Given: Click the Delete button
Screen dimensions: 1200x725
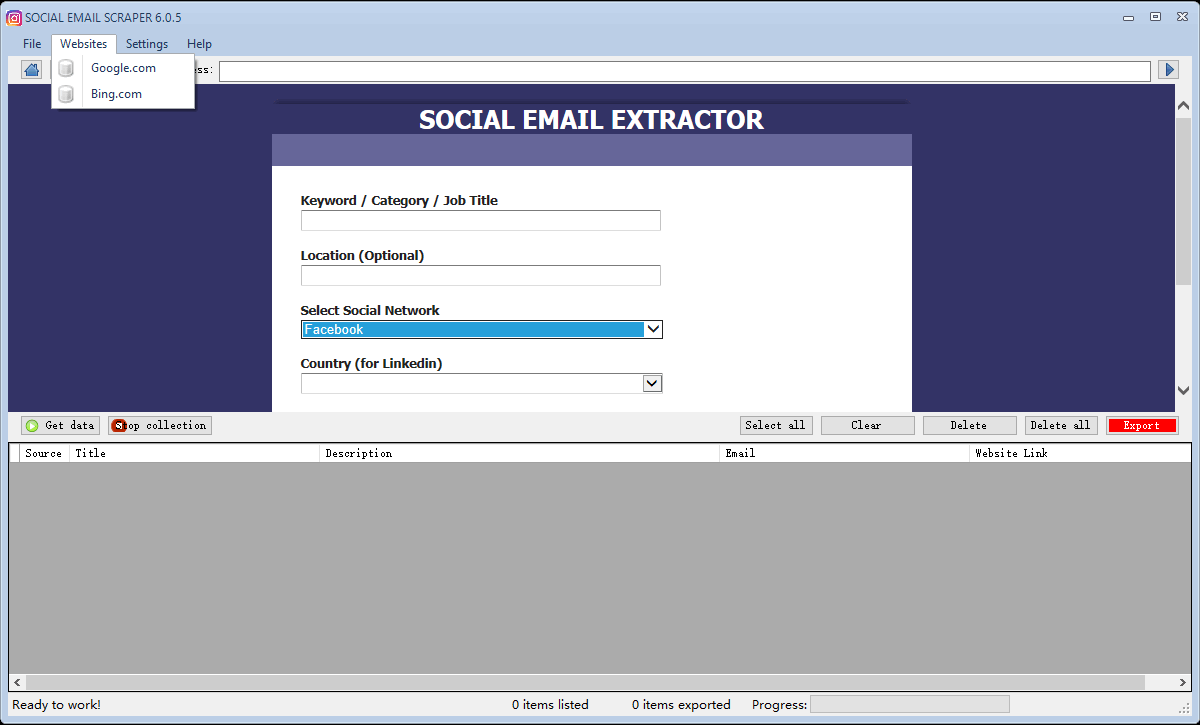Looking at the screenshot, I should (x=970, y=425).
